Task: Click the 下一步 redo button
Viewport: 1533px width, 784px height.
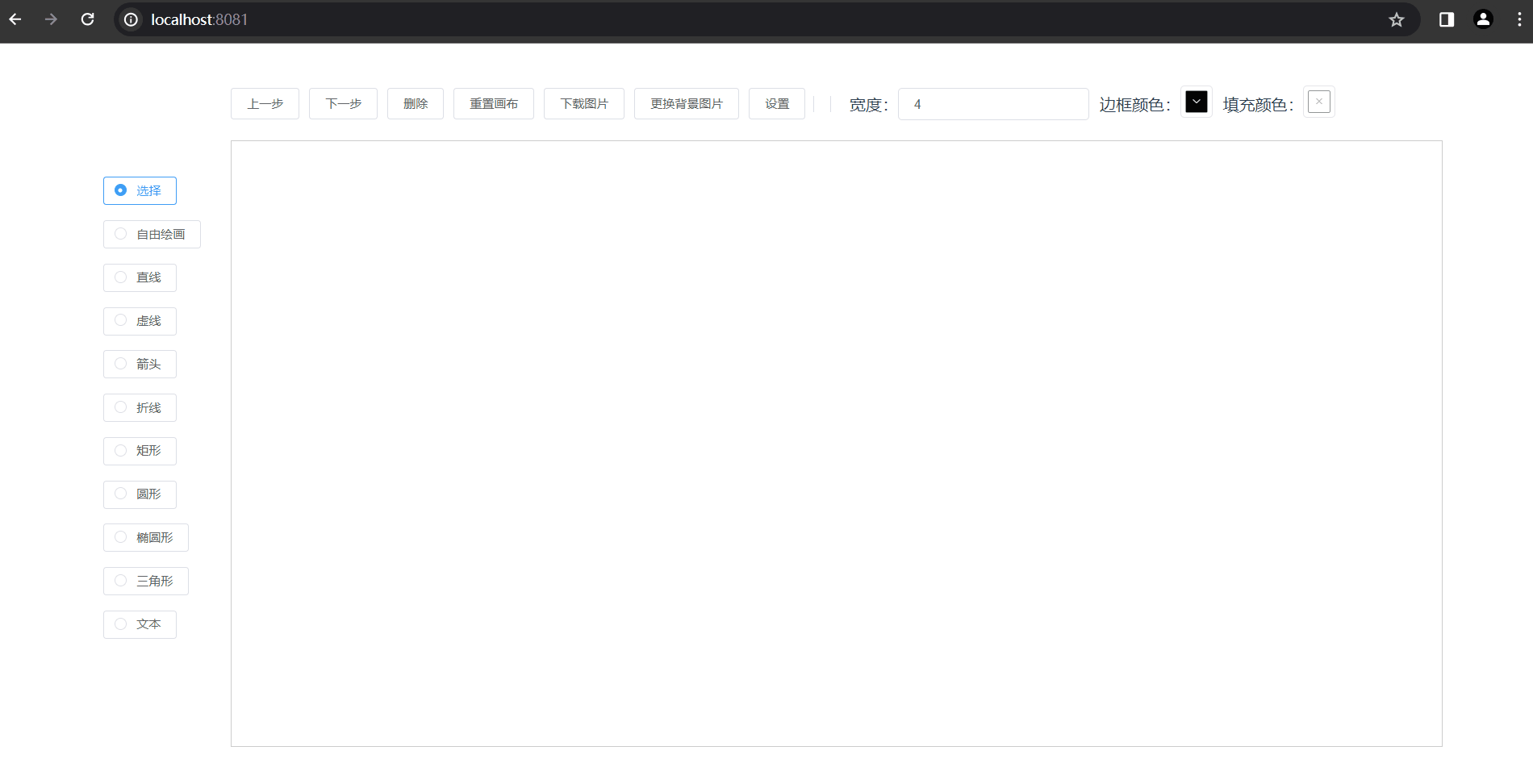Action: [343, 104]
